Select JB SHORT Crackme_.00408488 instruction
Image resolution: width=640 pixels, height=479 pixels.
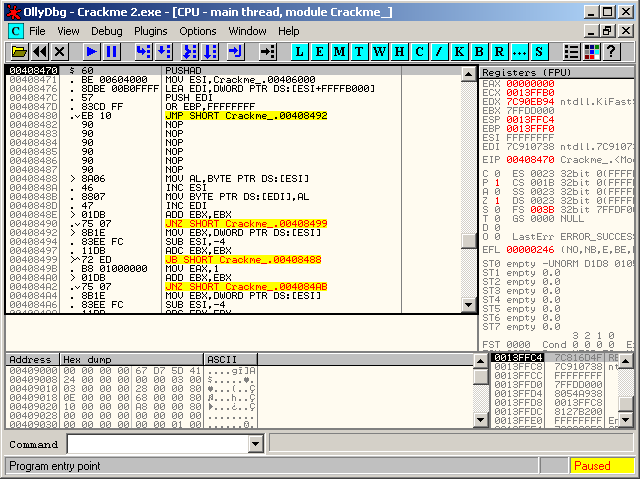click(243, 259)
